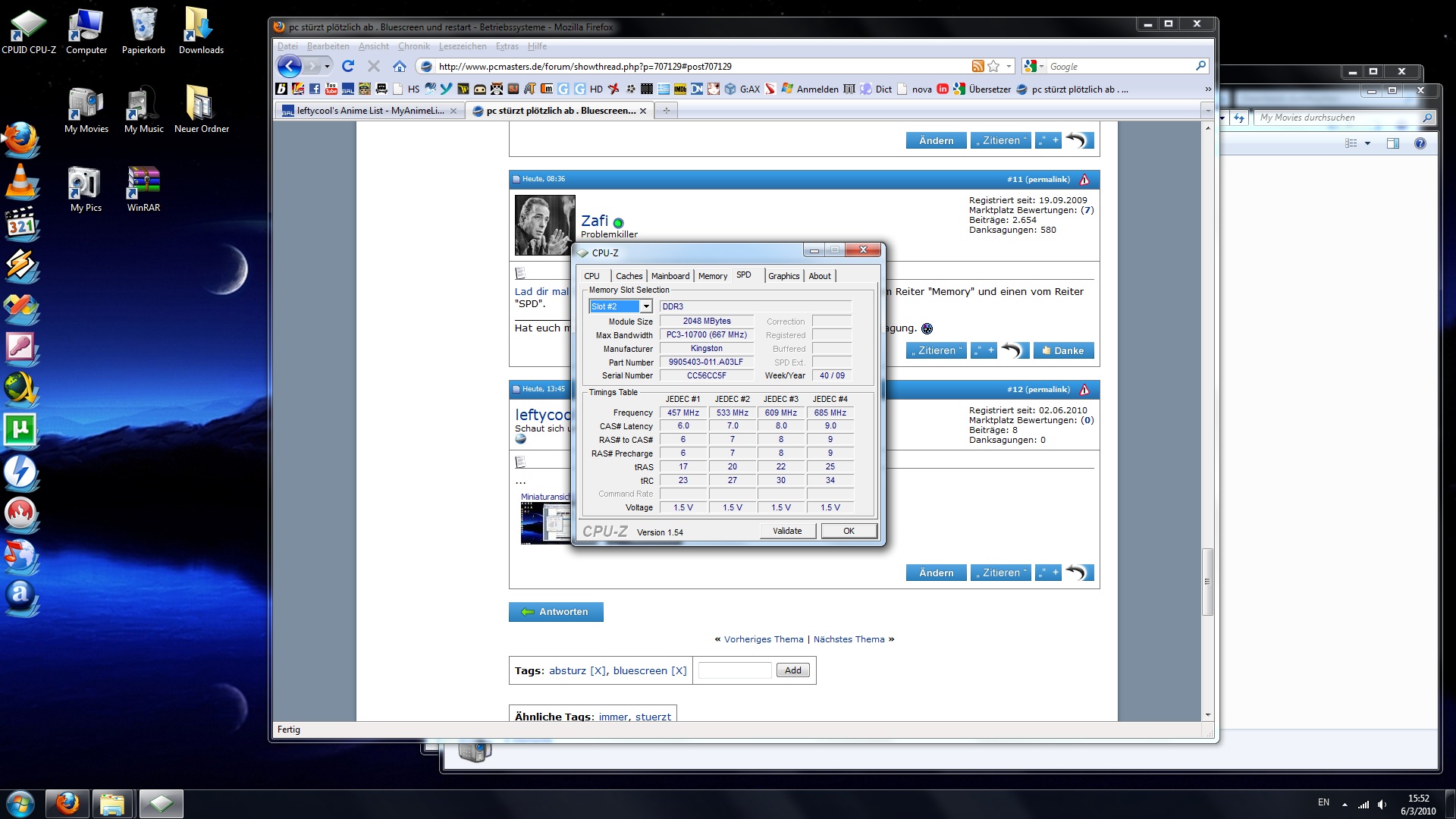
Task: Open the Vorheriges Thema link
Action: coord(763,639)
